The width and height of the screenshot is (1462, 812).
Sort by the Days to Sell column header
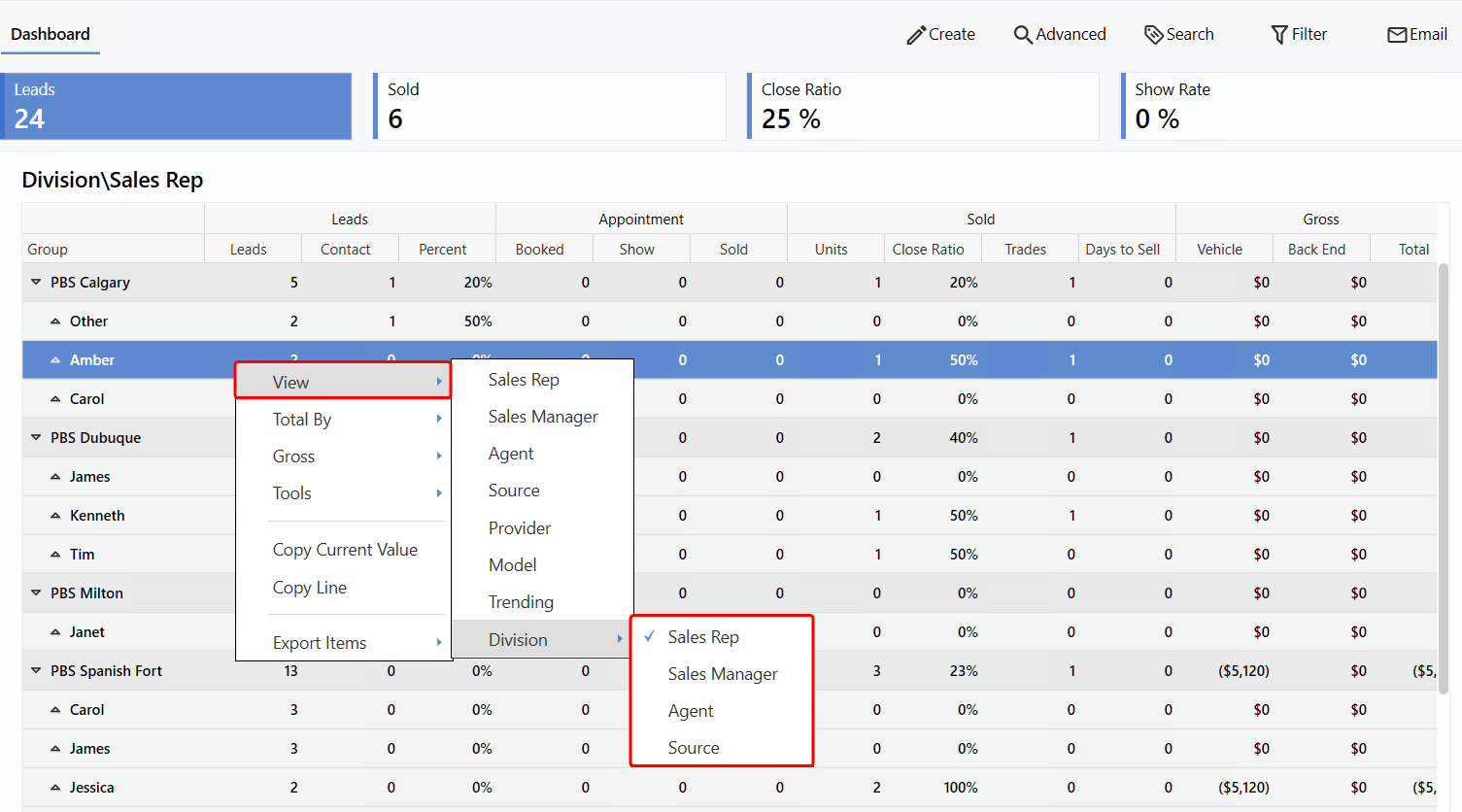click(1122, 250)
